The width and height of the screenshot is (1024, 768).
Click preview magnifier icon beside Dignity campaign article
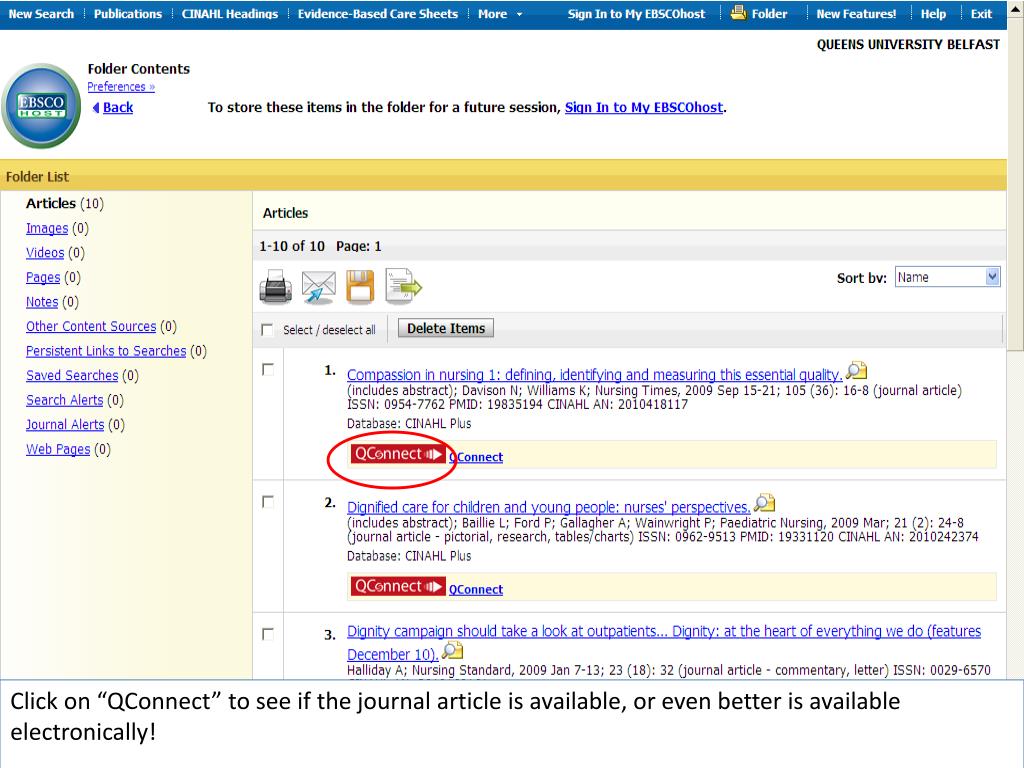452,651
